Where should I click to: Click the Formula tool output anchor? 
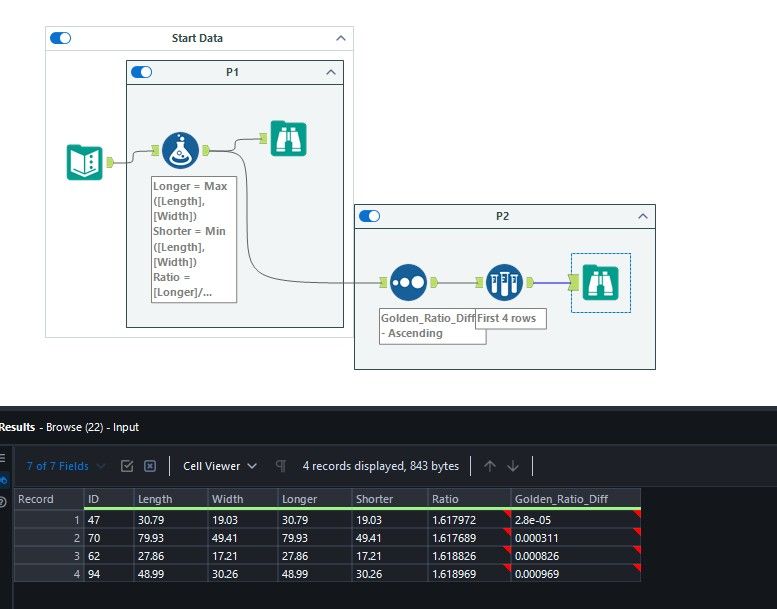(206, 150)
